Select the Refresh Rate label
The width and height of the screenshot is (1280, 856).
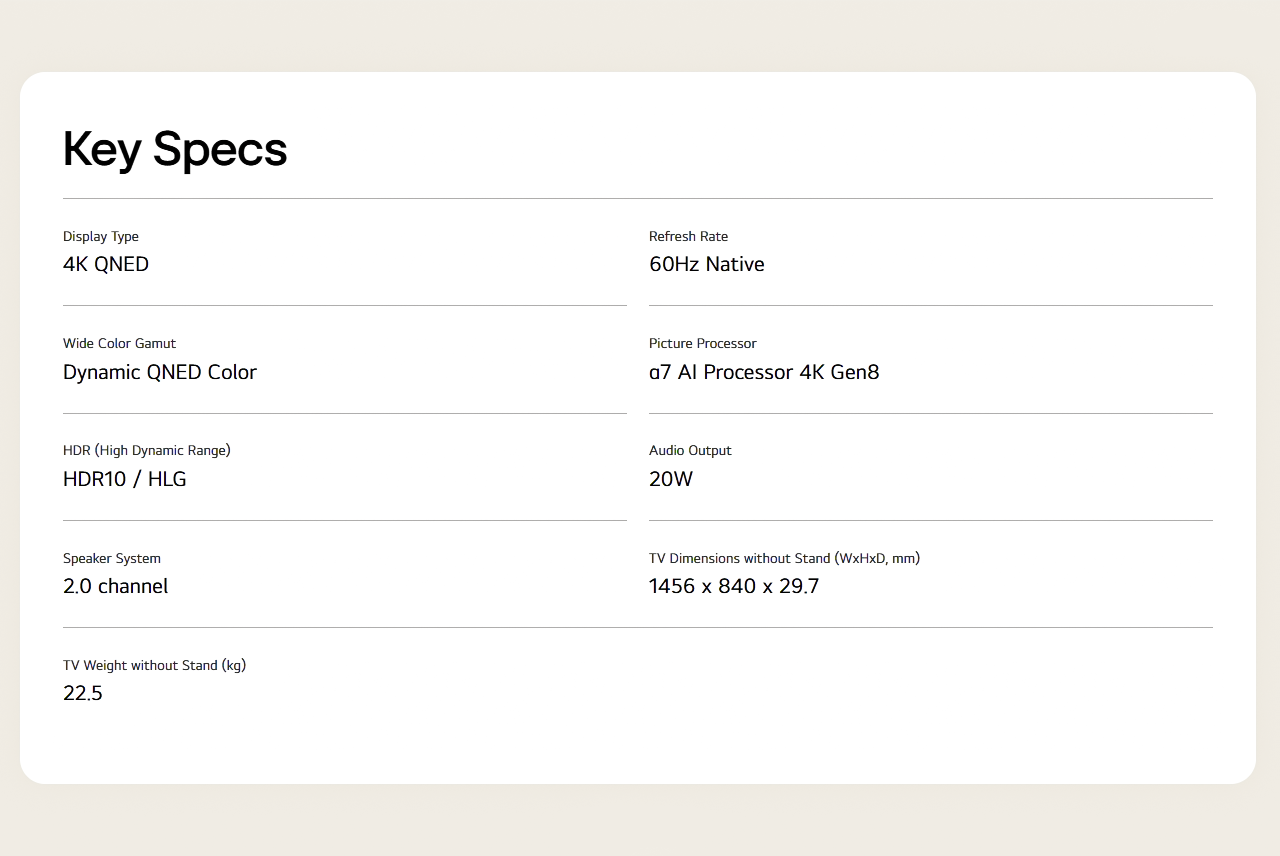[688, 237]
